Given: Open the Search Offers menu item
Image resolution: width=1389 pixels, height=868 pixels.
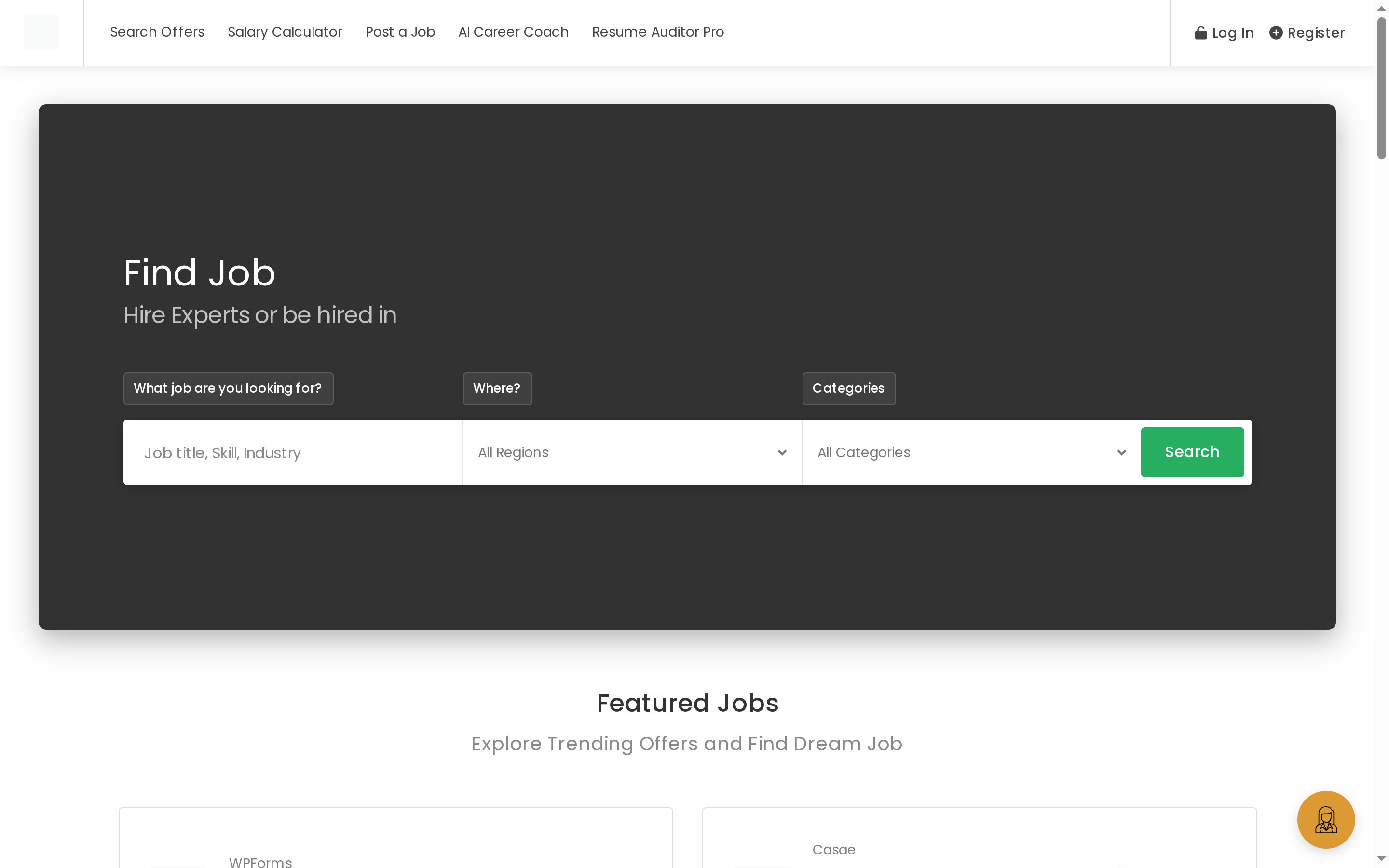Looking at the screenshot, I should [157, 32].
